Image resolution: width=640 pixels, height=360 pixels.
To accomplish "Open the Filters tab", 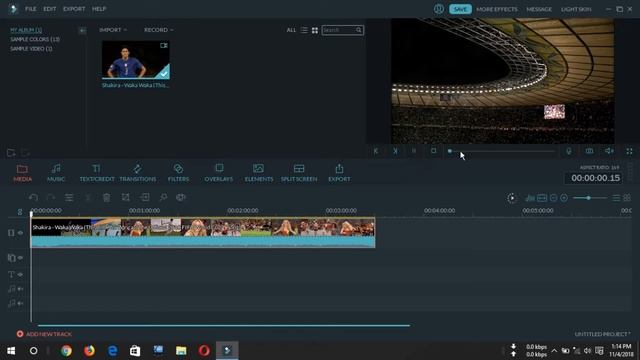I will pos(178,173).
